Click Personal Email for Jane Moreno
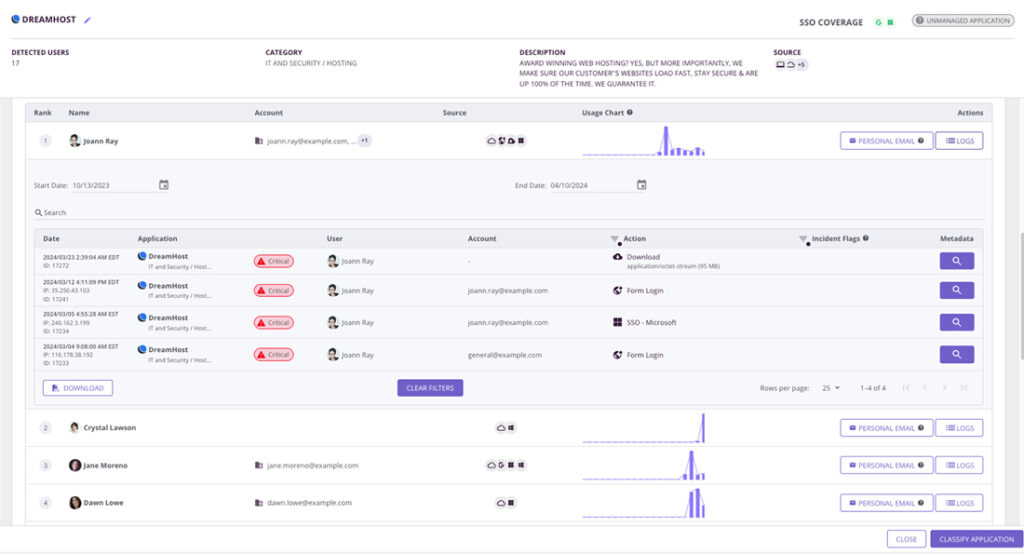 [886, 465]
